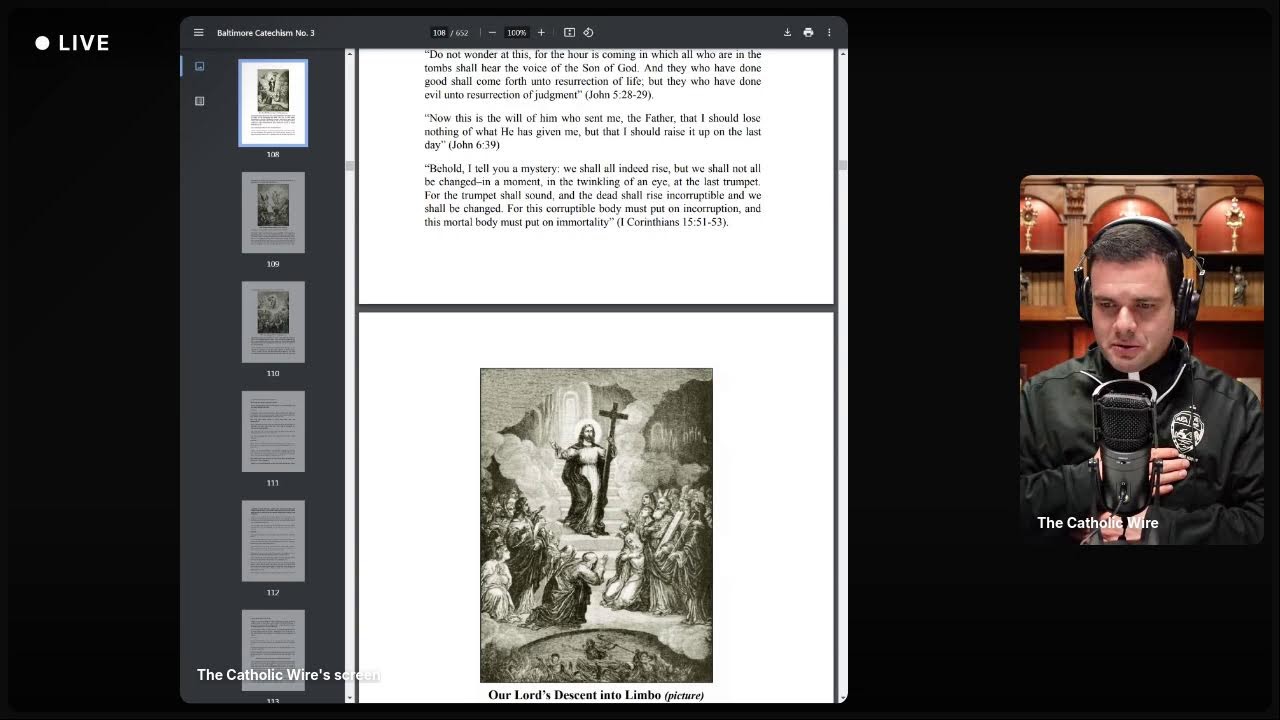Zoom out with the minus button
Screen dimensions: 1280x720
(x=492, y=33)
